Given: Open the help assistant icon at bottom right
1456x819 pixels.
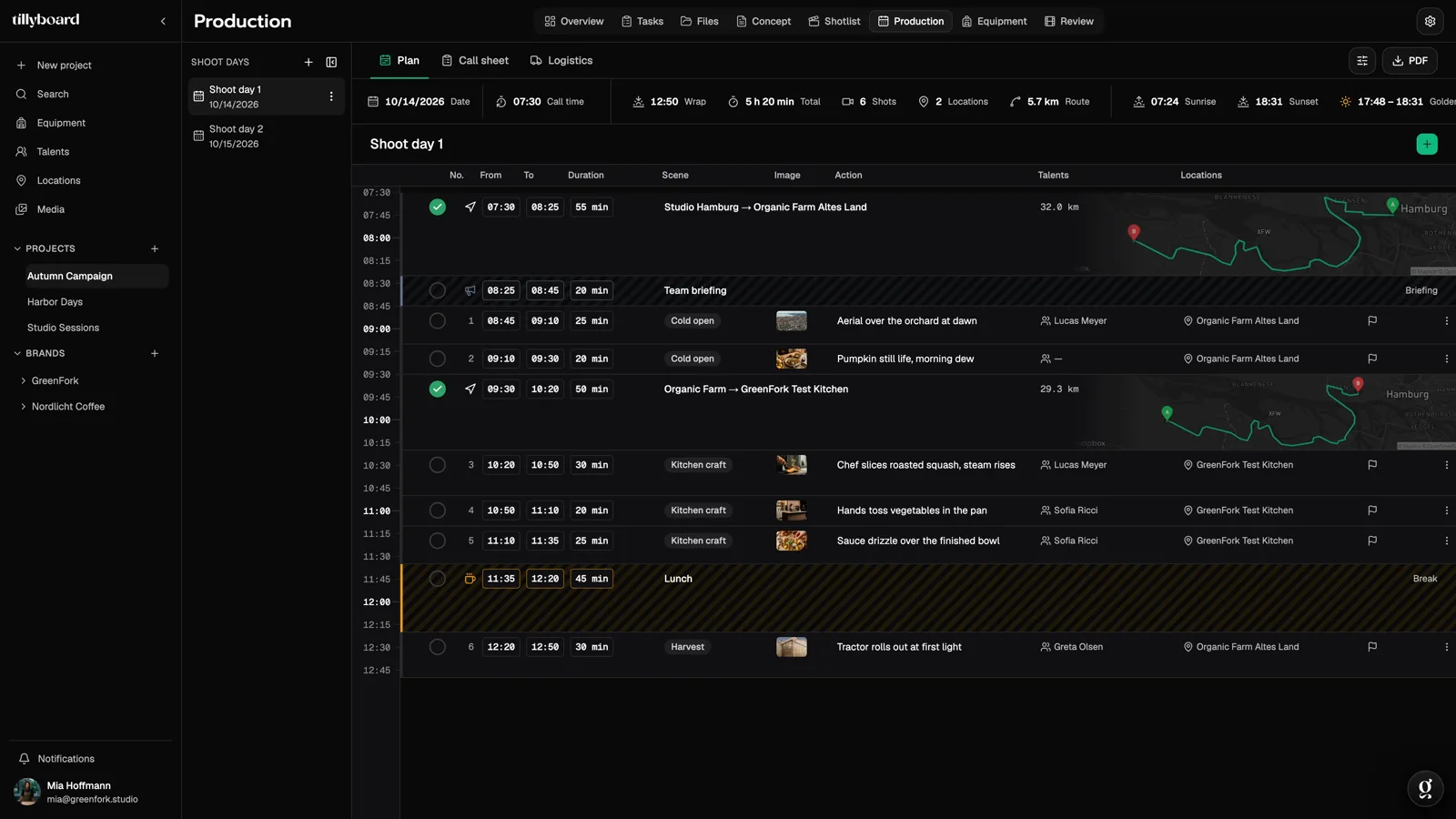Looking at the screenshot, I should (1425, 788).
